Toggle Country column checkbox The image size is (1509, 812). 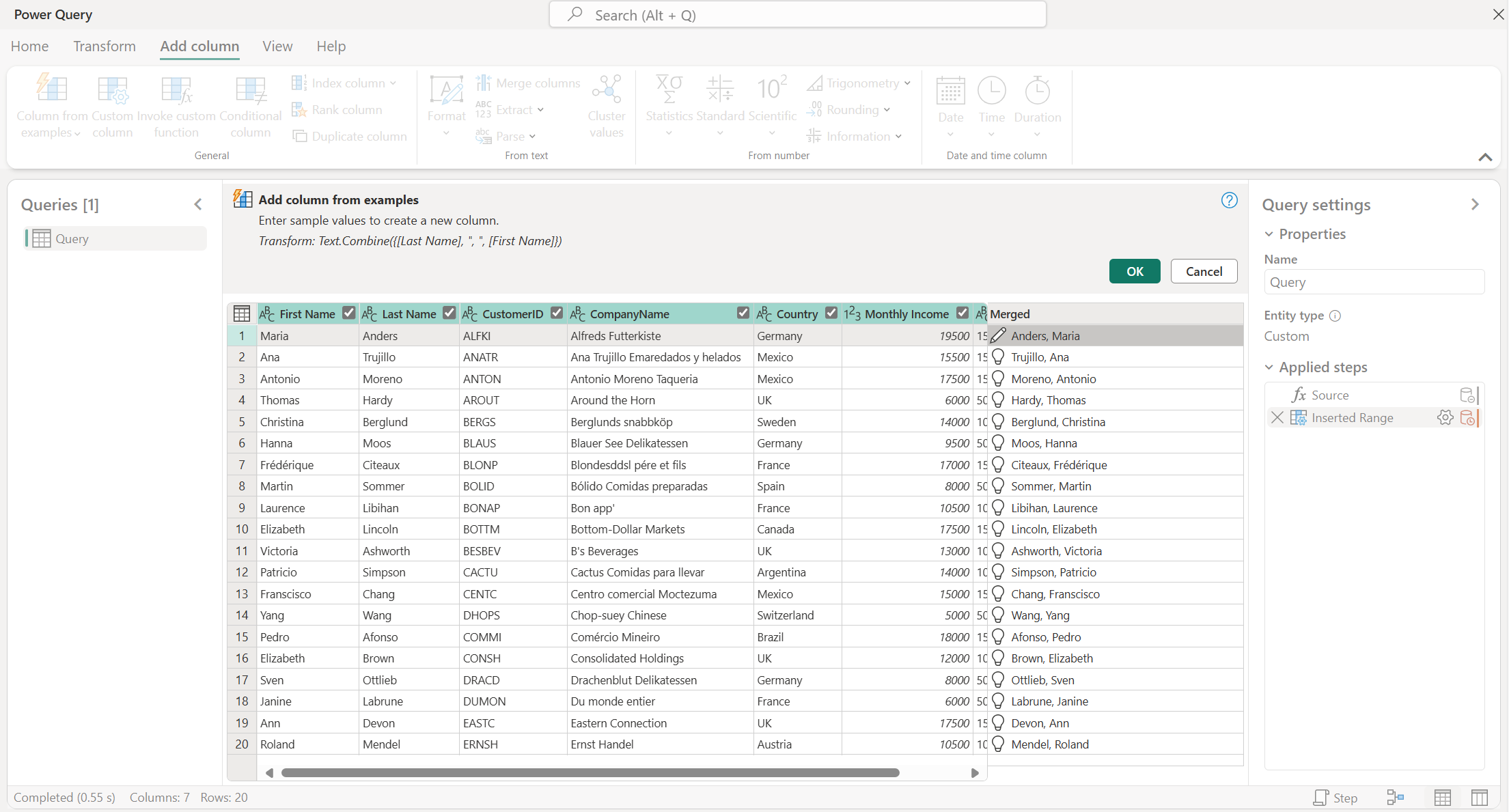(x=832, y=313)
